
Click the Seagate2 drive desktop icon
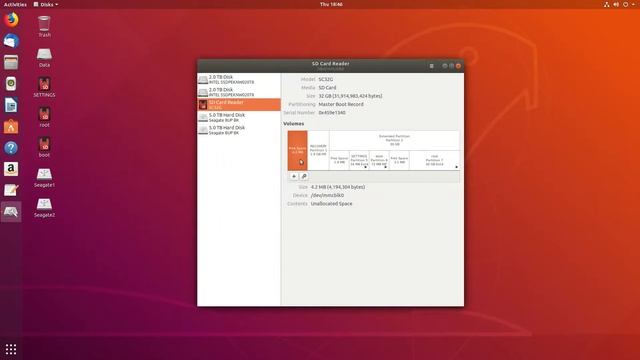pos(44,207)
